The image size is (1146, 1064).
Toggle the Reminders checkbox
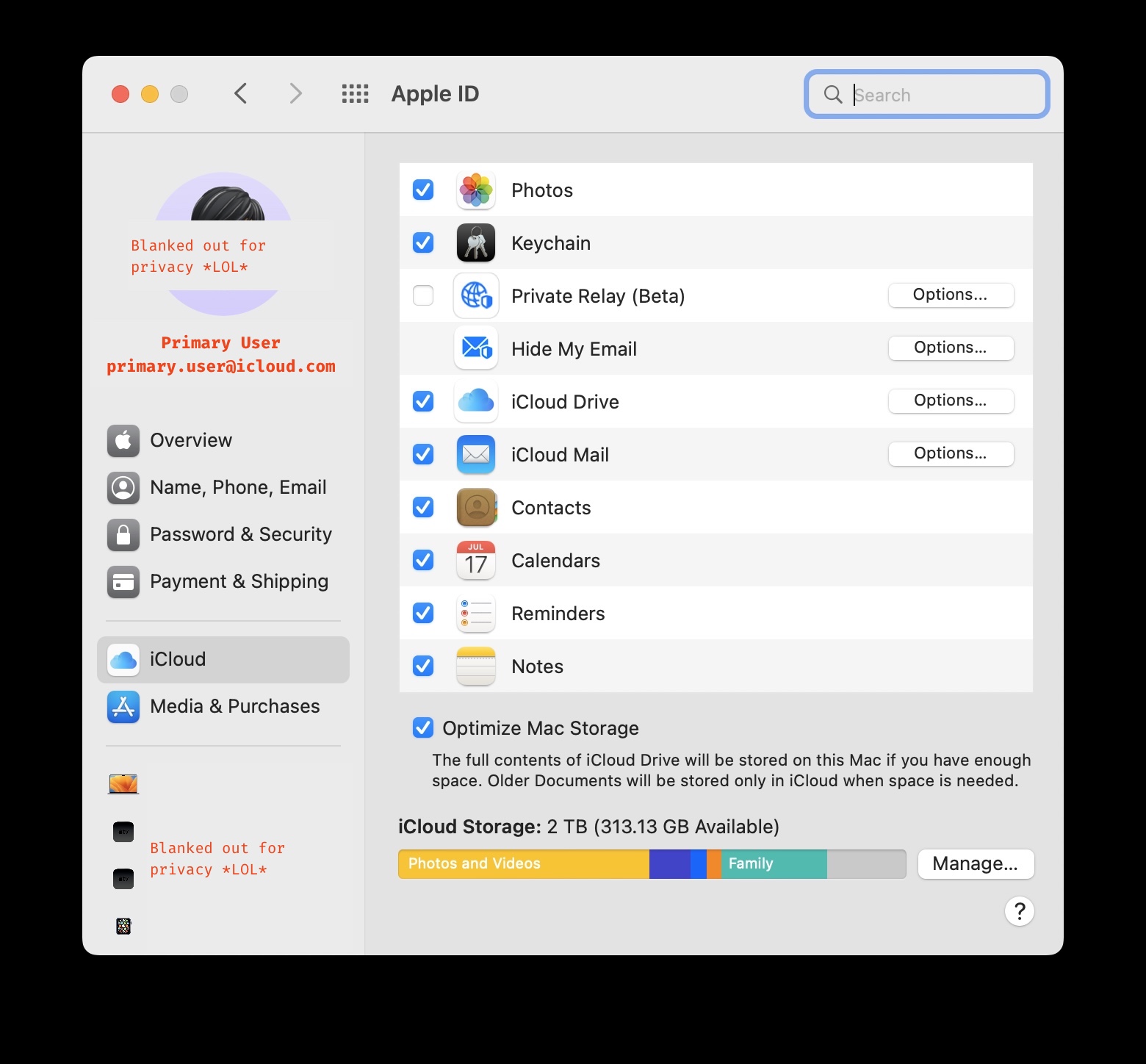(x=423, y=613)
